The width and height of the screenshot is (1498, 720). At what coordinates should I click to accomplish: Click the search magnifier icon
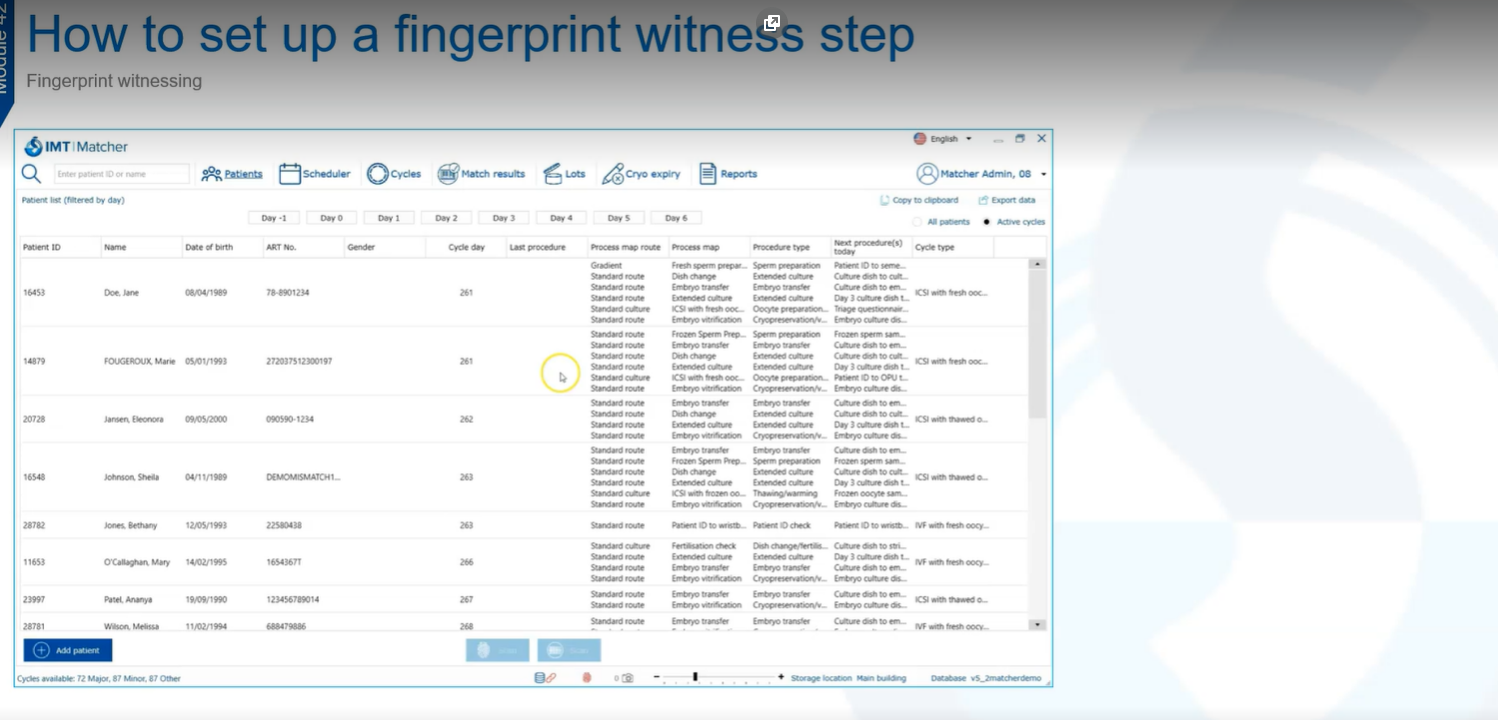pyautogui.click(x=31, y=174)
